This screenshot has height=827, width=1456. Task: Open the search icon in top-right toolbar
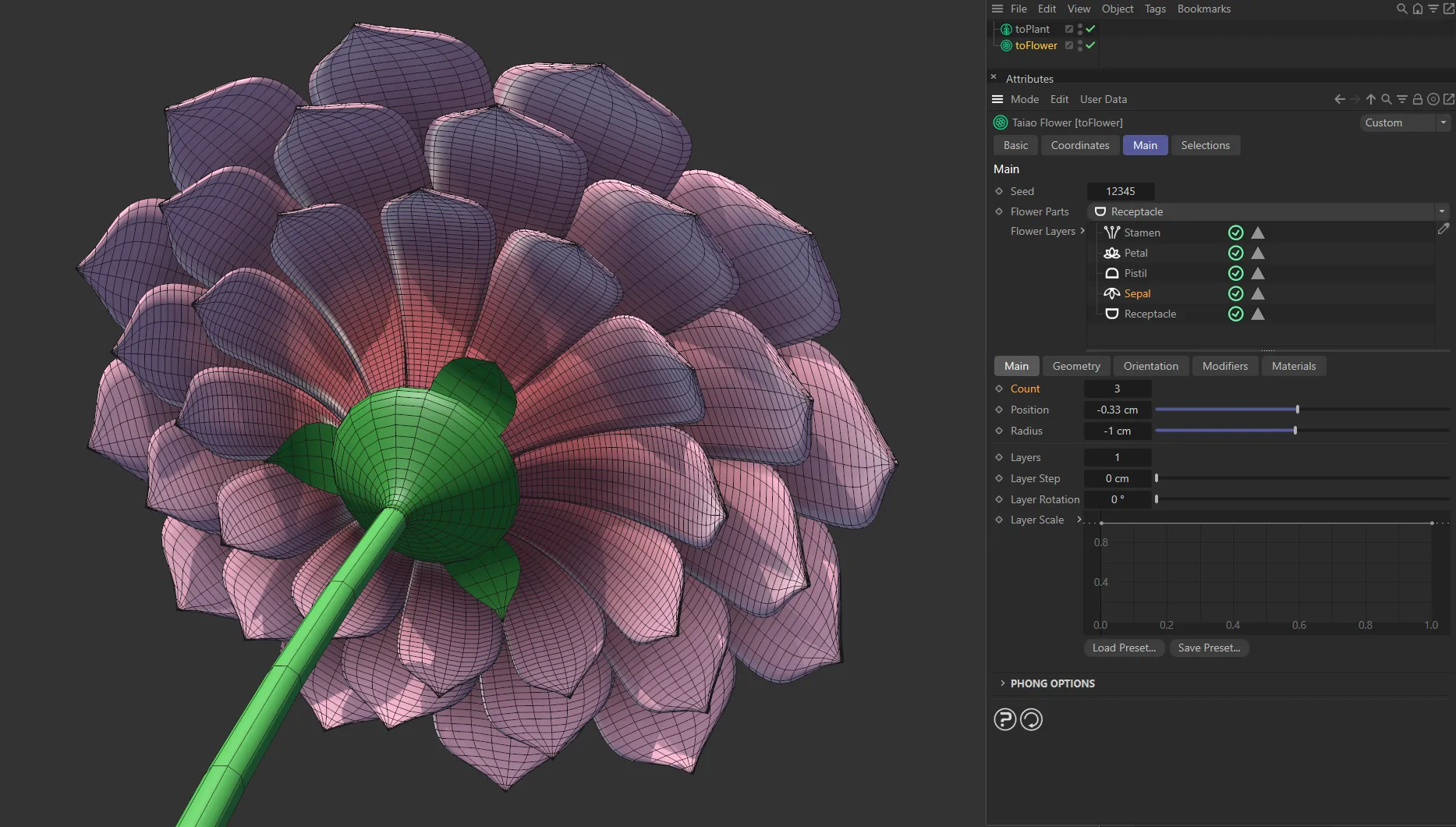coord(1401,9)
